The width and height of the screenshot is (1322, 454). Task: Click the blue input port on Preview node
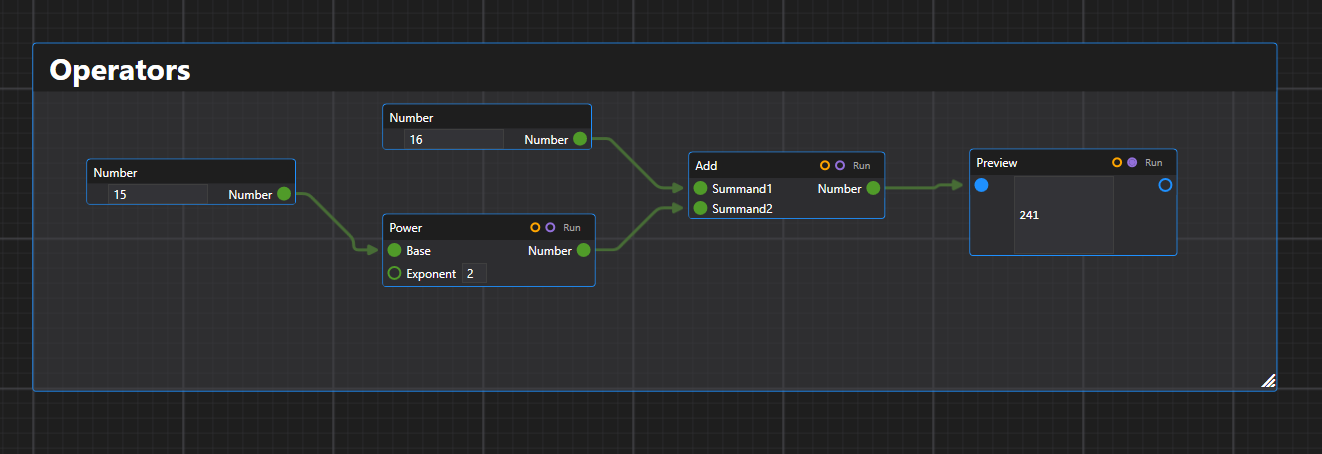click(x=981, y=185)
